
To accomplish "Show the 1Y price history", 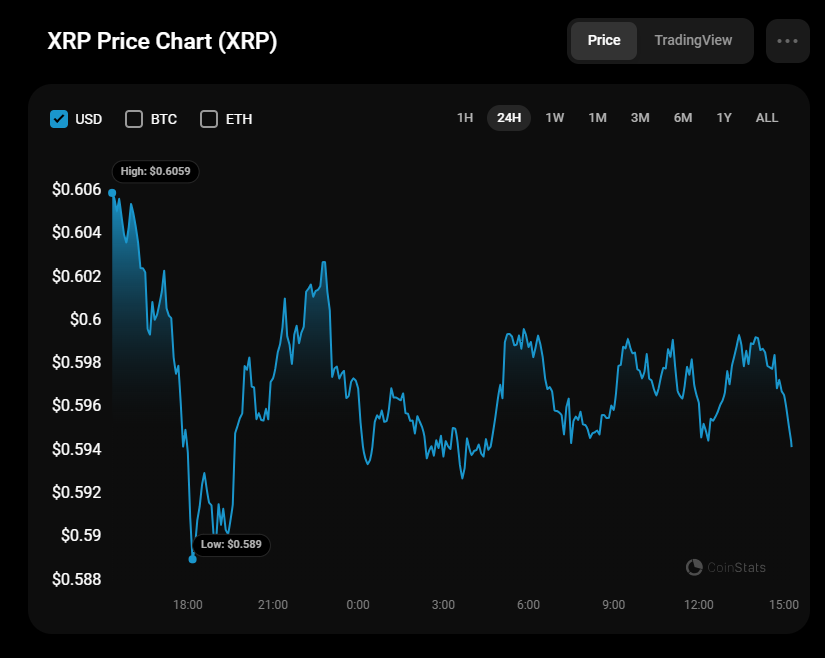I will pos(724,118).
